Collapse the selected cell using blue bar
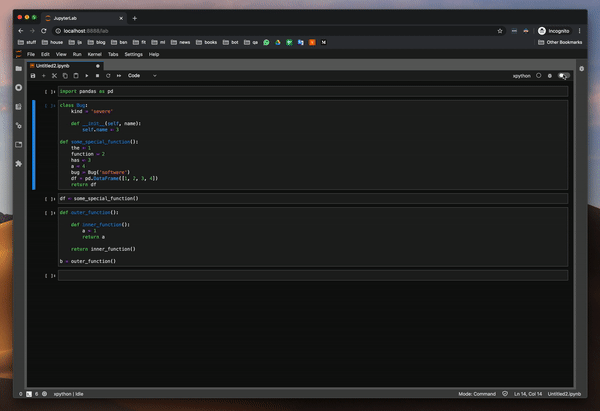This screenshot has width=600, height=411. tap(34, 145)
